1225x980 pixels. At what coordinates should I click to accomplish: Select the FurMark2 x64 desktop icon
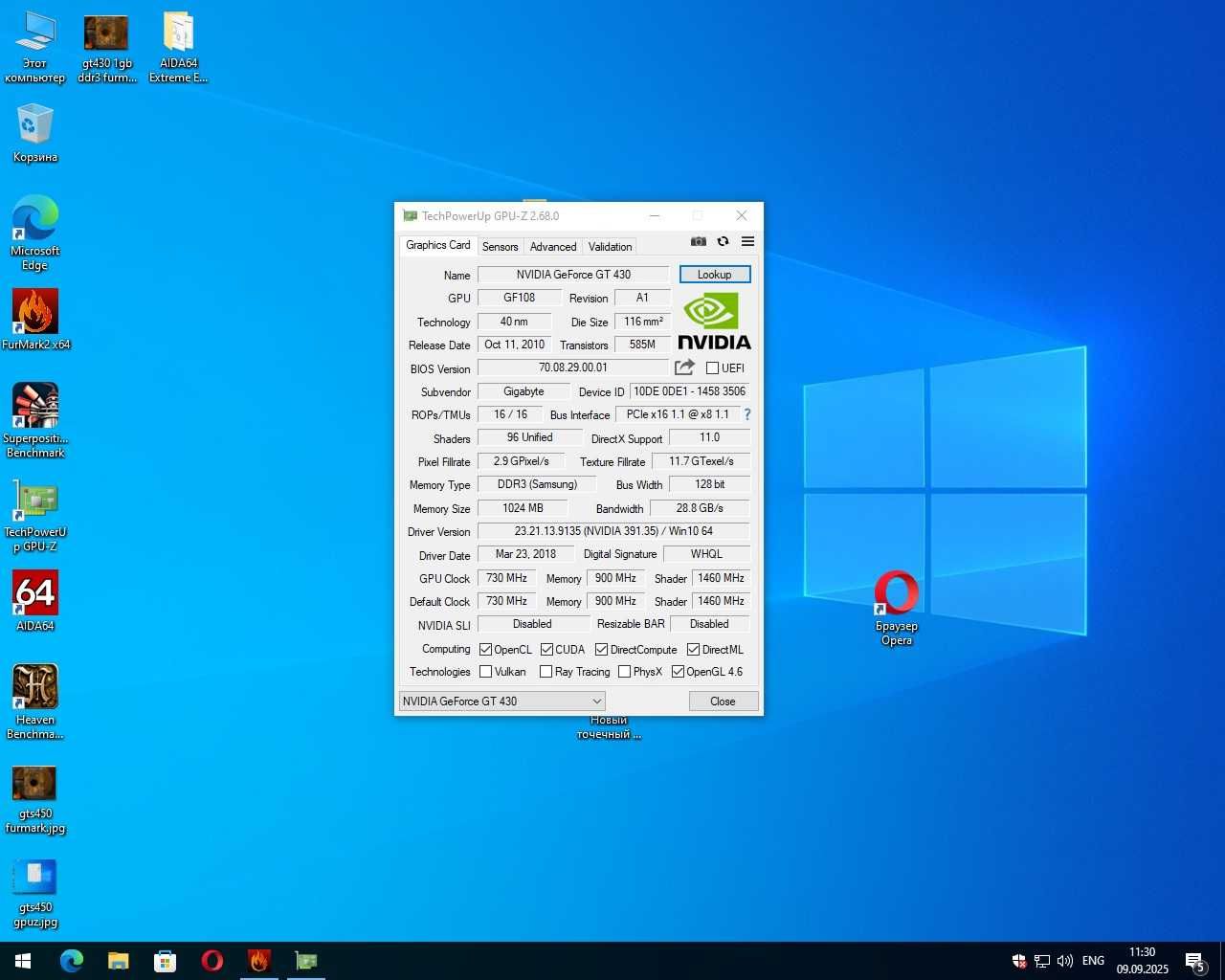35,320
